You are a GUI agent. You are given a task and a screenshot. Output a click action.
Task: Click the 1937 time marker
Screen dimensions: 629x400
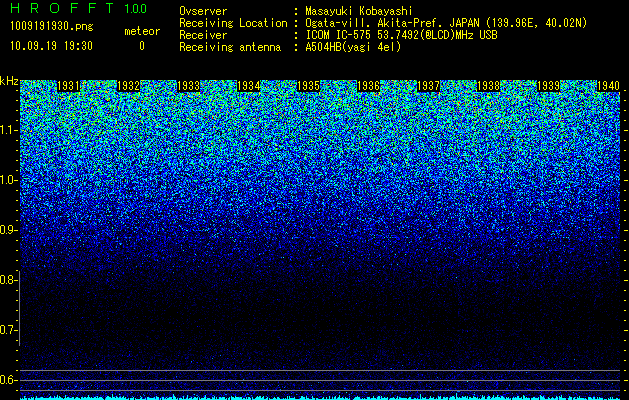tap(428, 86)
